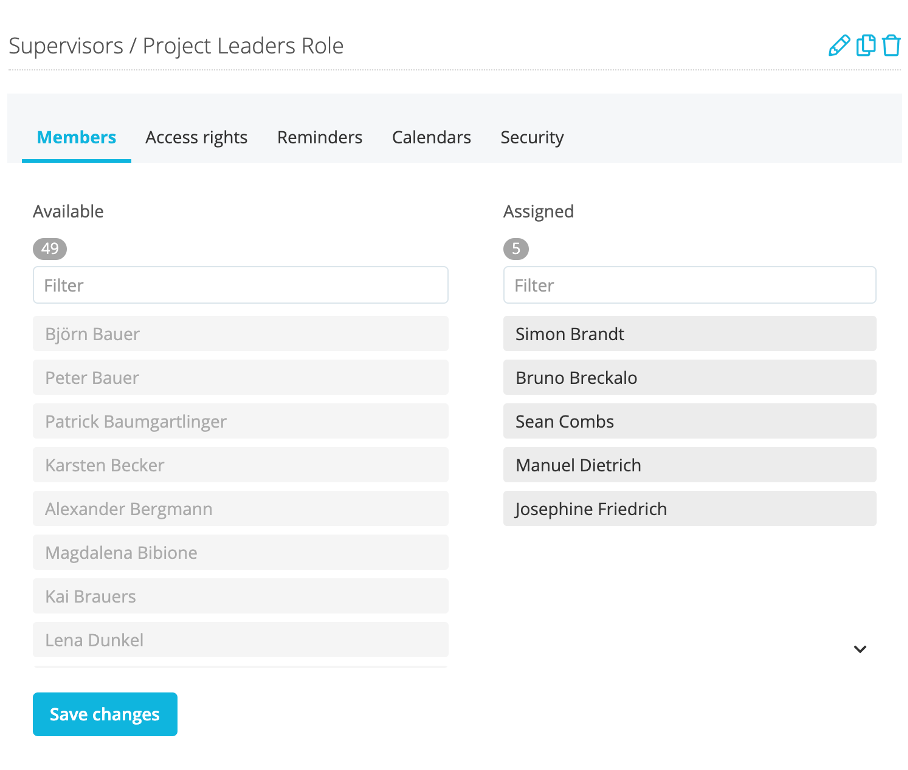
Task: Pick Magdalena Bibione in the Available list
Action: (240, 552)
